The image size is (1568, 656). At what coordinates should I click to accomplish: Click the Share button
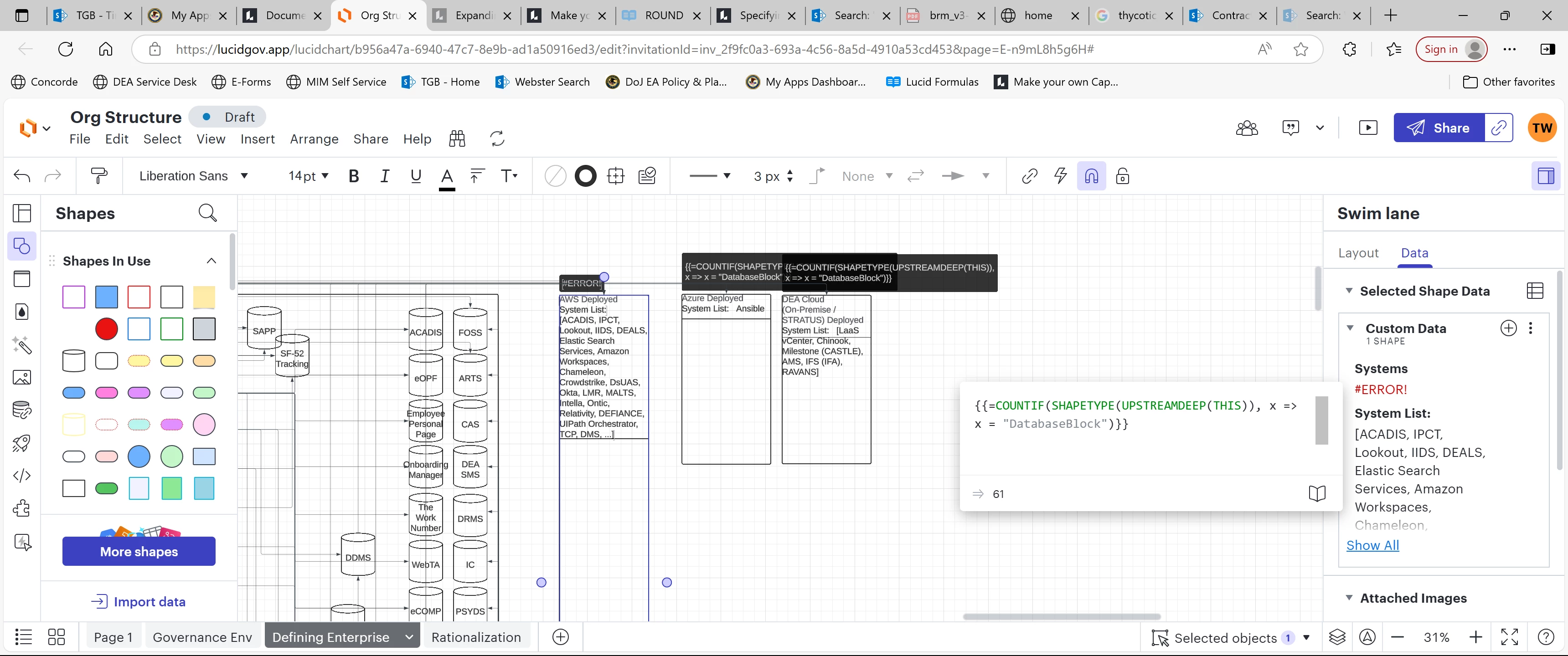click(x=1439, y=128)
